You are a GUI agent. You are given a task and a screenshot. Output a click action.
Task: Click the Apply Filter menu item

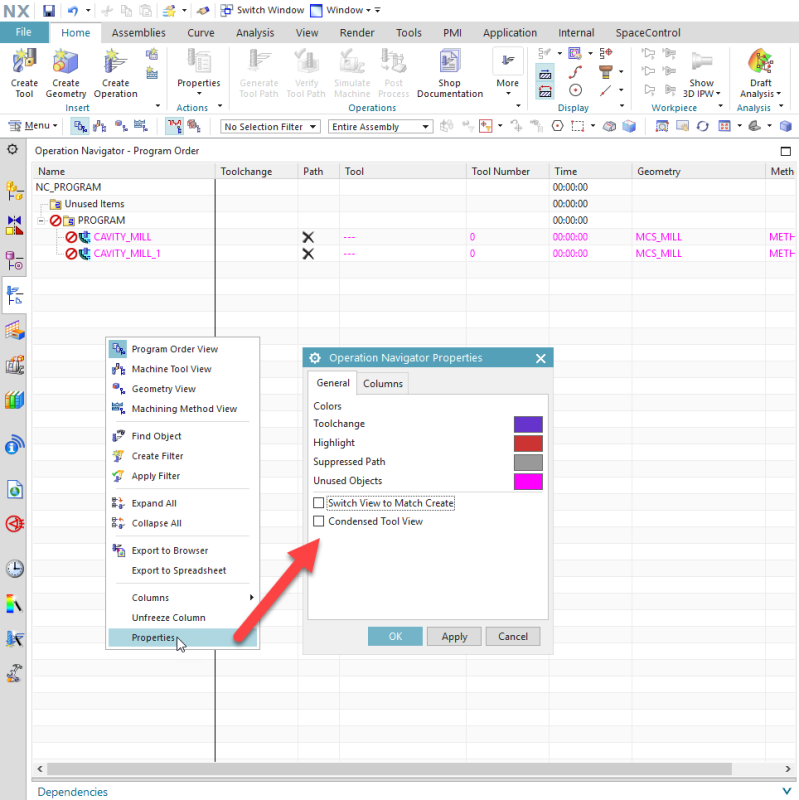pyautogui.click(x=183, y=476)
